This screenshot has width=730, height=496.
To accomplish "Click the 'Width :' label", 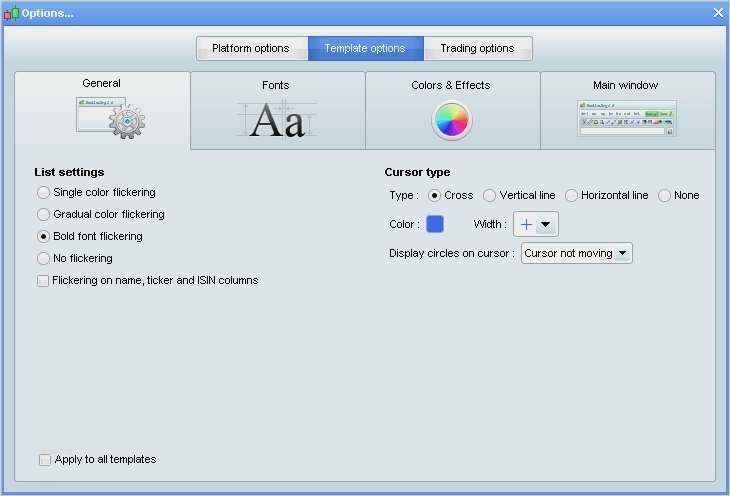I will 490,224.
